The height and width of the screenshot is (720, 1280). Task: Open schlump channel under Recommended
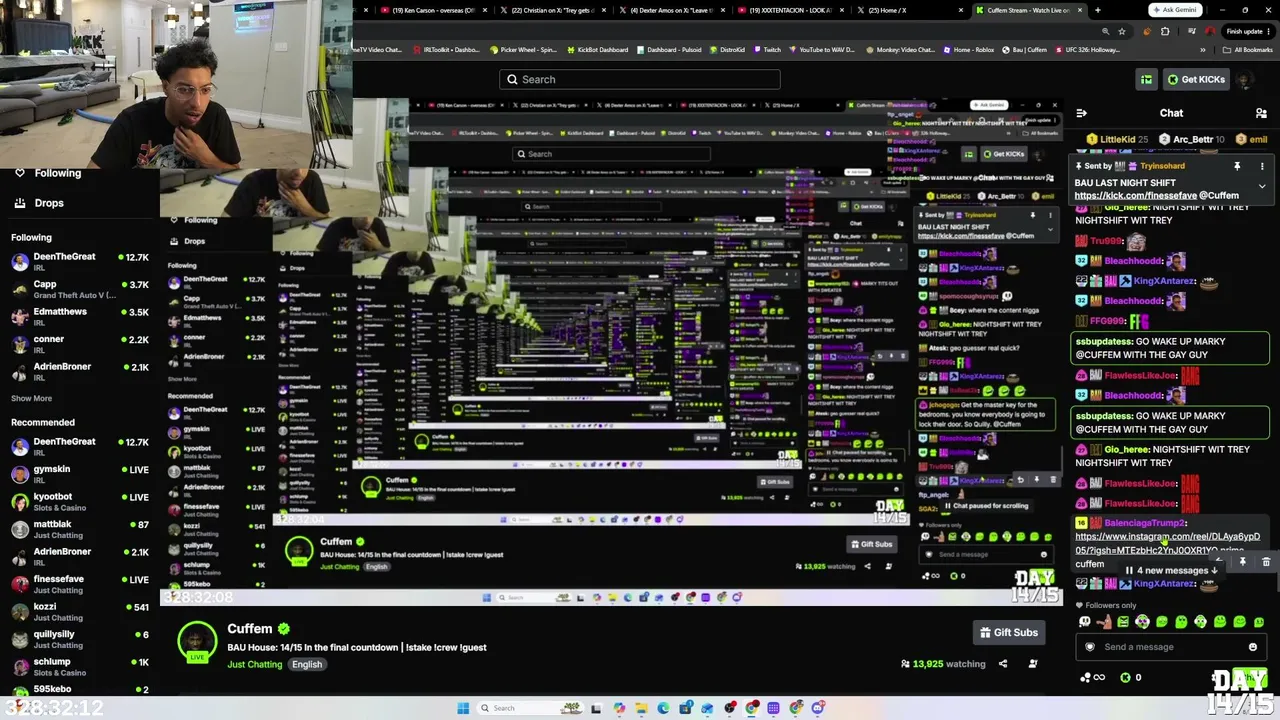coord(80,667)
